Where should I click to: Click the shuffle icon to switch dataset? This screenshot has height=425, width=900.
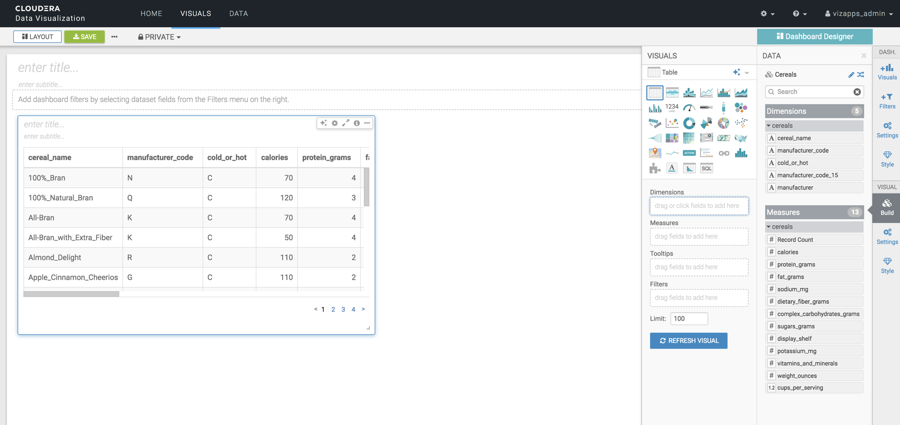[861, 75]
